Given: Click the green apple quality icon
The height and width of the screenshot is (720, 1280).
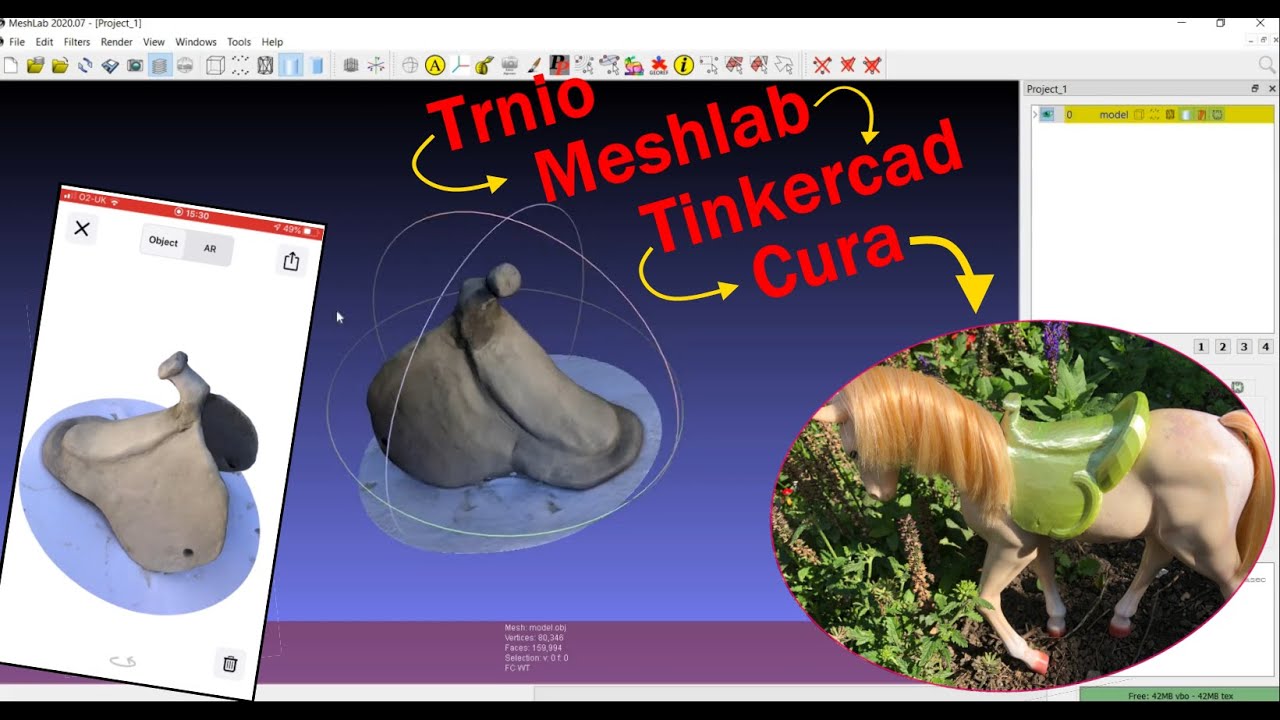Looking at the screenshot, I should point(485,66).
